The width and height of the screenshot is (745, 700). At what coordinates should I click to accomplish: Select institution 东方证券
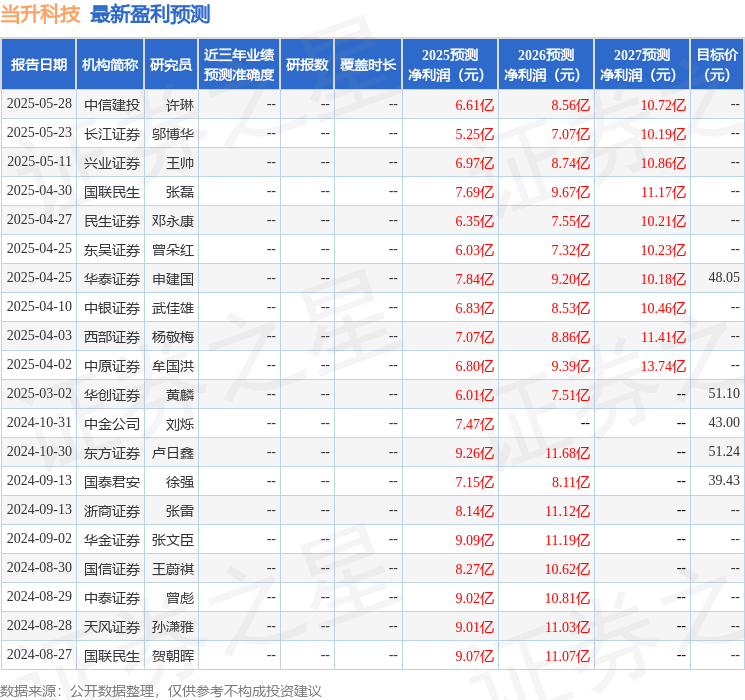112,453
